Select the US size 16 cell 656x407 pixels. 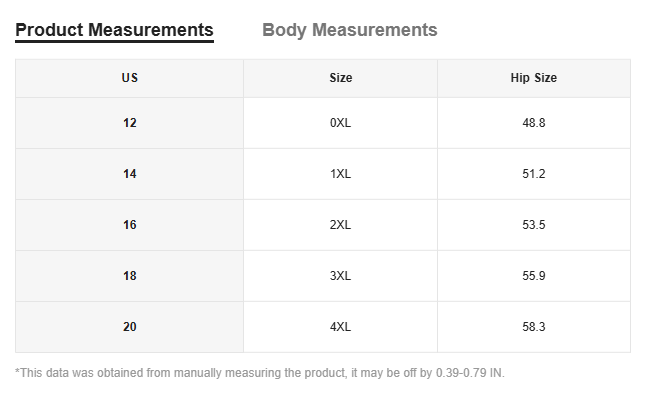click(x=130, y=225)
